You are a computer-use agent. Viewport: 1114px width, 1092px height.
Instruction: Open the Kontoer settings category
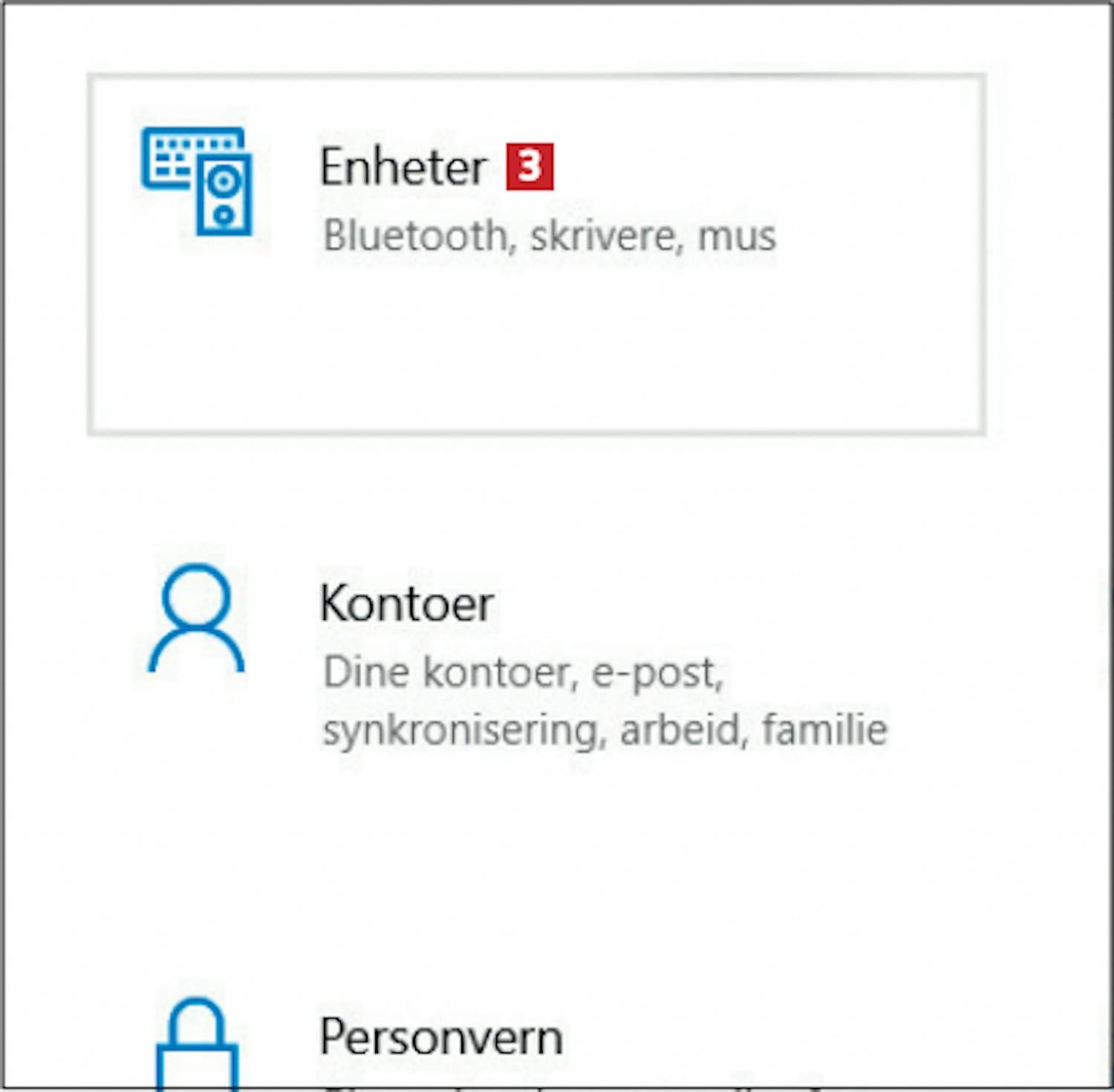(x=406, y=604)
